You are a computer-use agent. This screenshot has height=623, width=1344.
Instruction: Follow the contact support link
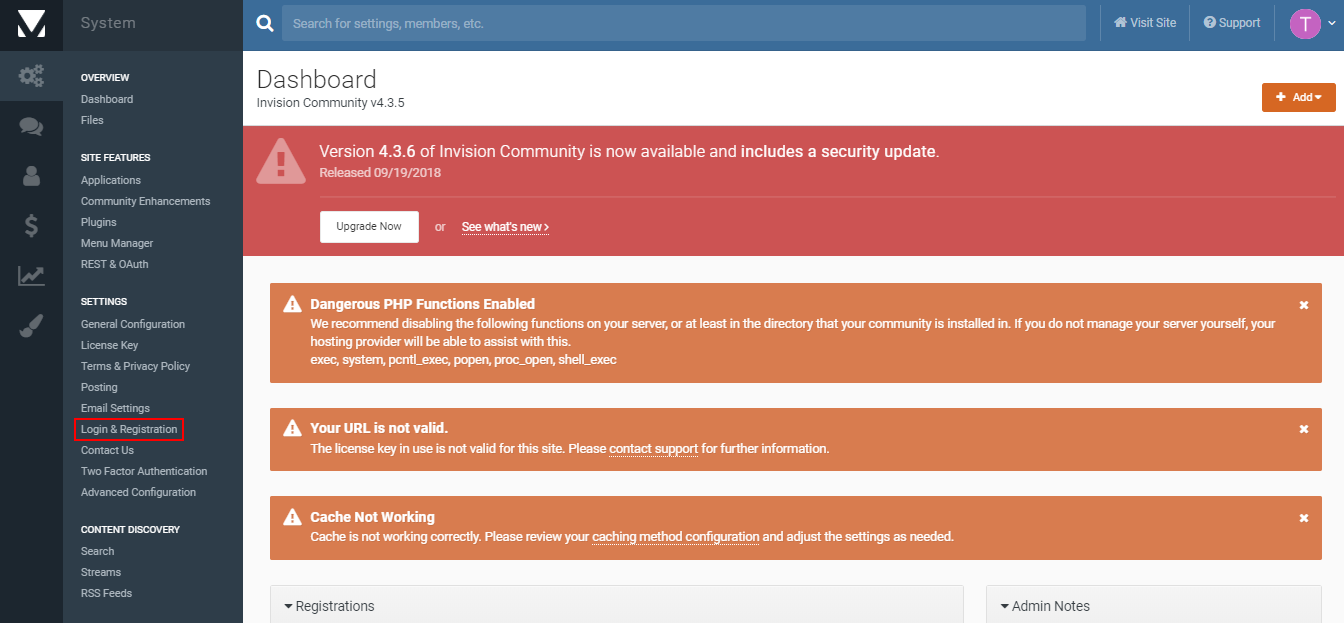[653, 449]
